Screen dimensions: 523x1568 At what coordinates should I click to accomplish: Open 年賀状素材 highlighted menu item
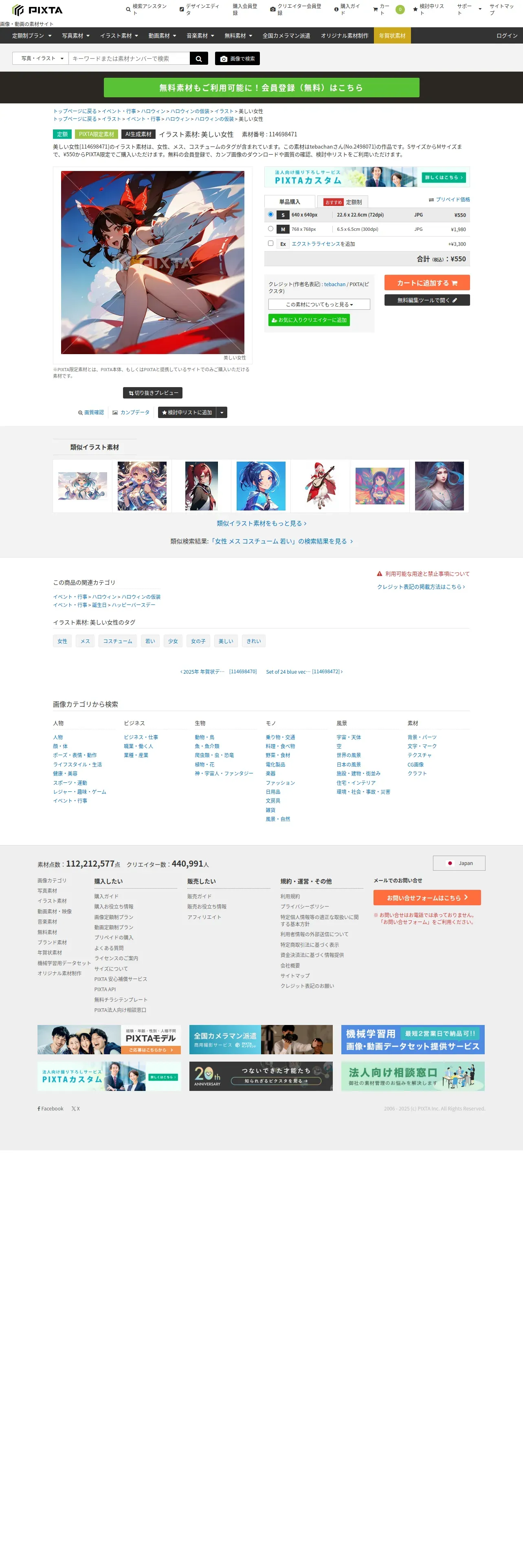[392, 35]
